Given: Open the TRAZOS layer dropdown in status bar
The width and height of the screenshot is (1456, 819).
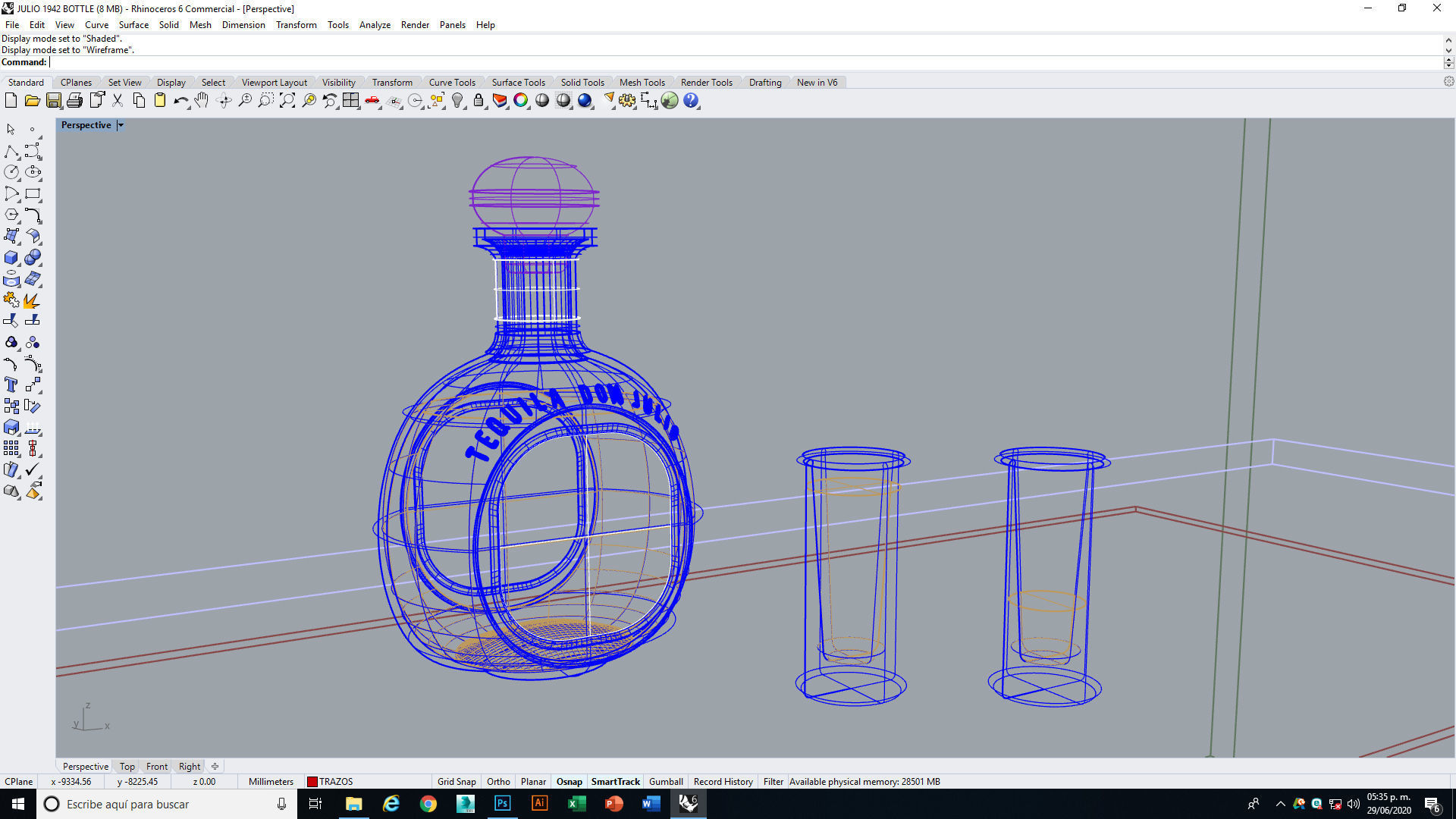Looking at the screenshot, I should tap(336, 781).
